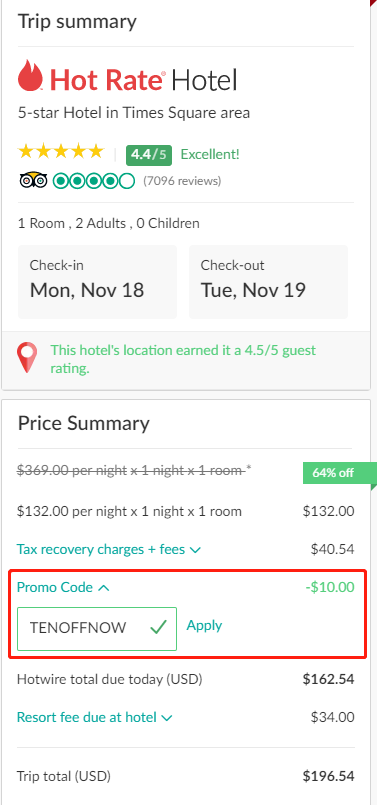Expand Resort fee due at hotel
Viewport: 377px width, 805px height.
click(x=95, y=717)
